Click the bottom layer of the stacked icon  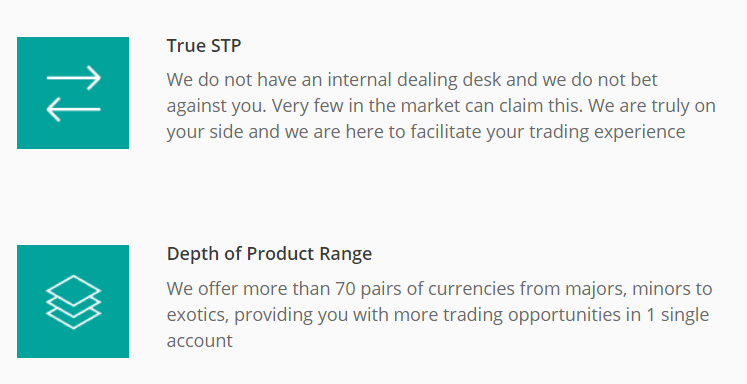click(73, 318)
